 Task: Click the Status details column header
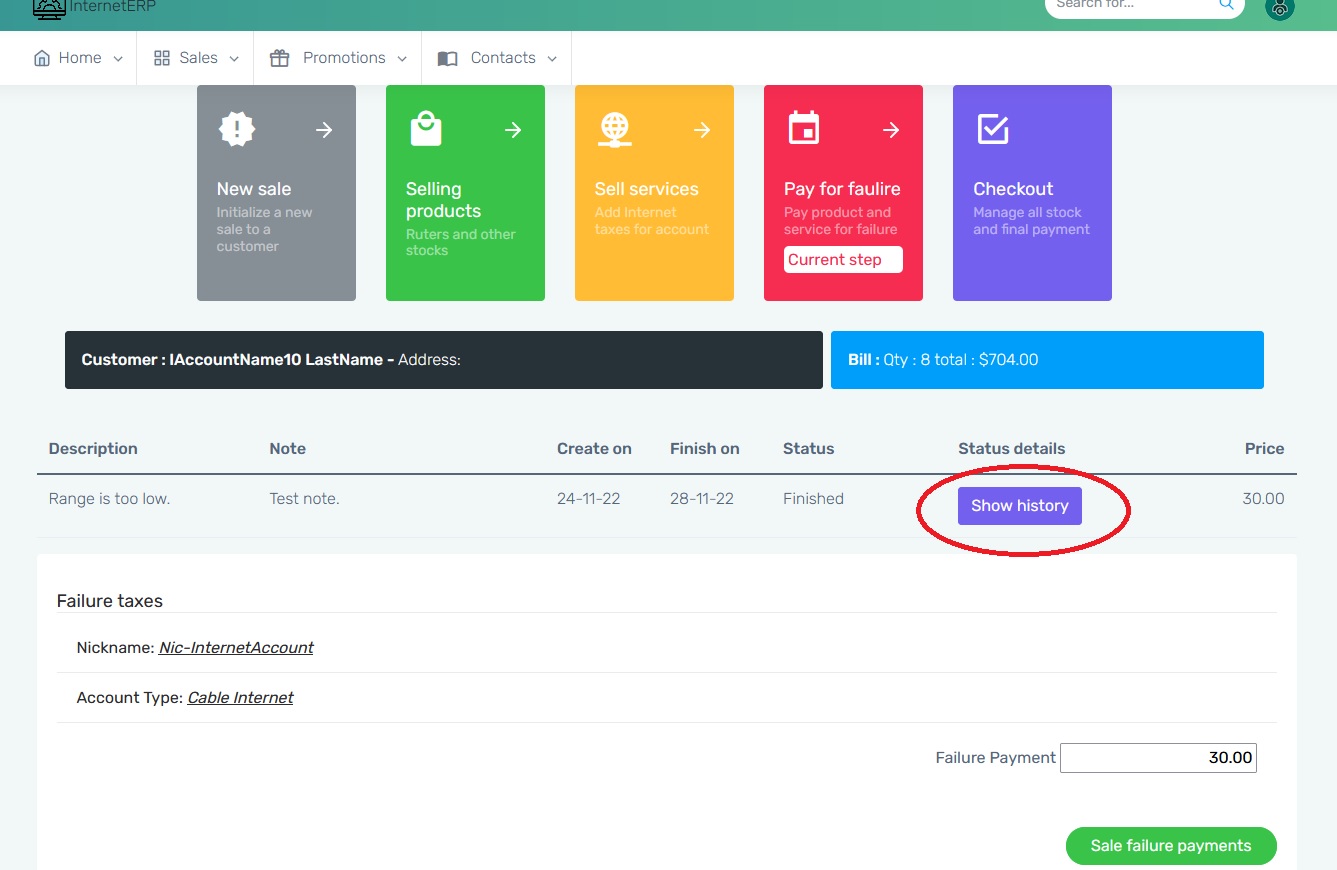coord(1012,449)
